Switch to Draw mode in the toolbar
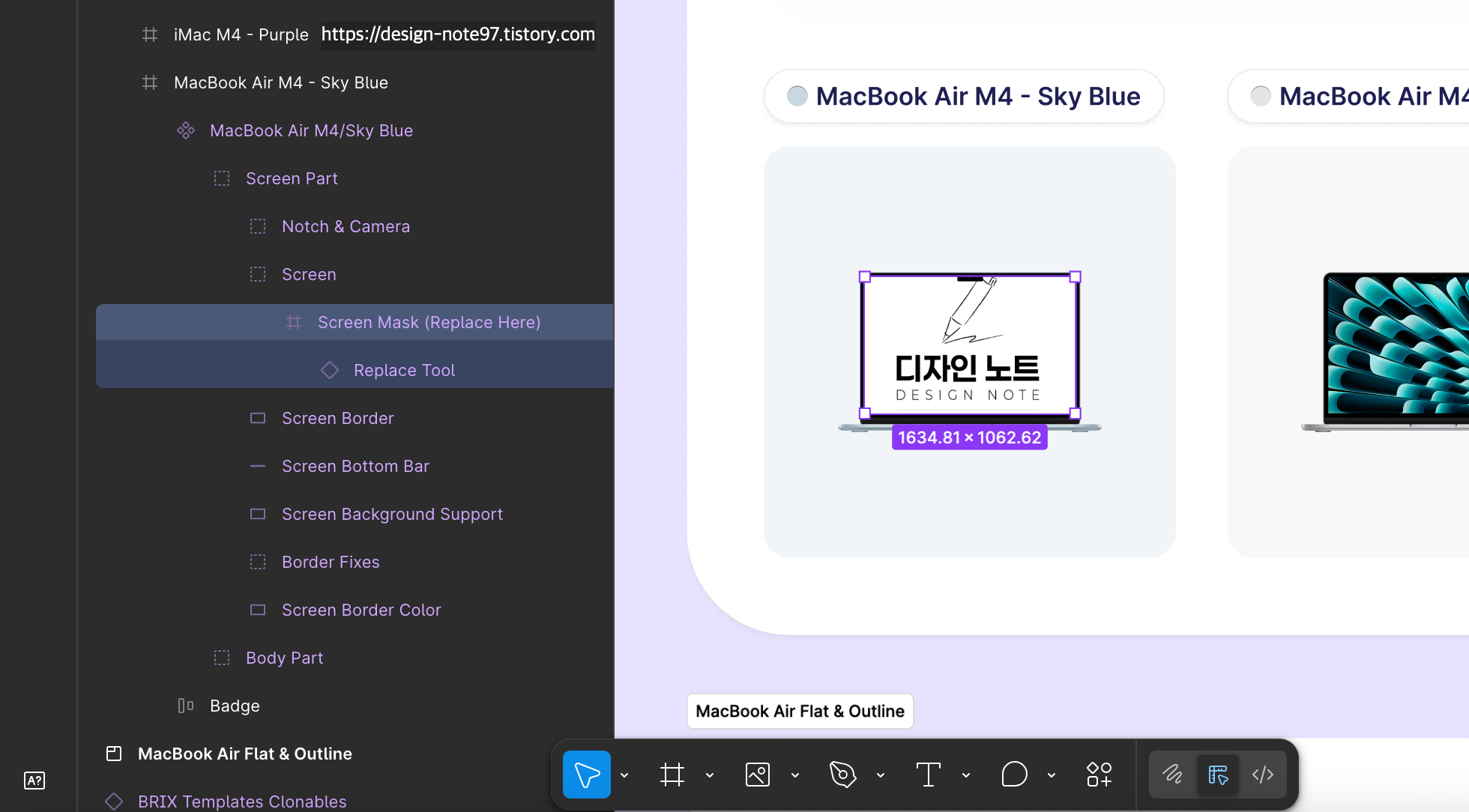This screenshot has height=812, width=1469. coord(1172,775)
